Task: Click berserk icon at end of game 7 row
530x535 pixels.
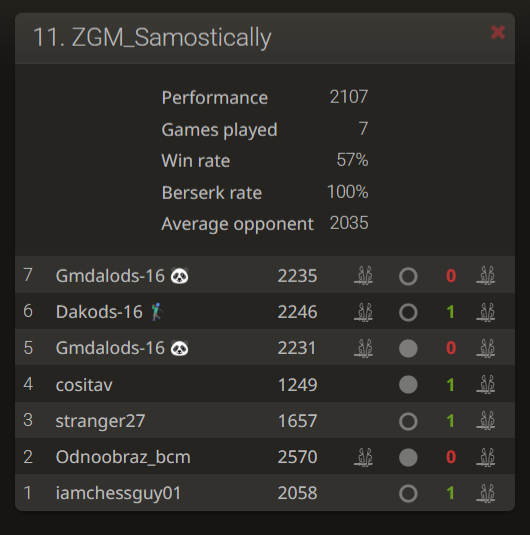Action: click(x=485, y=275)
